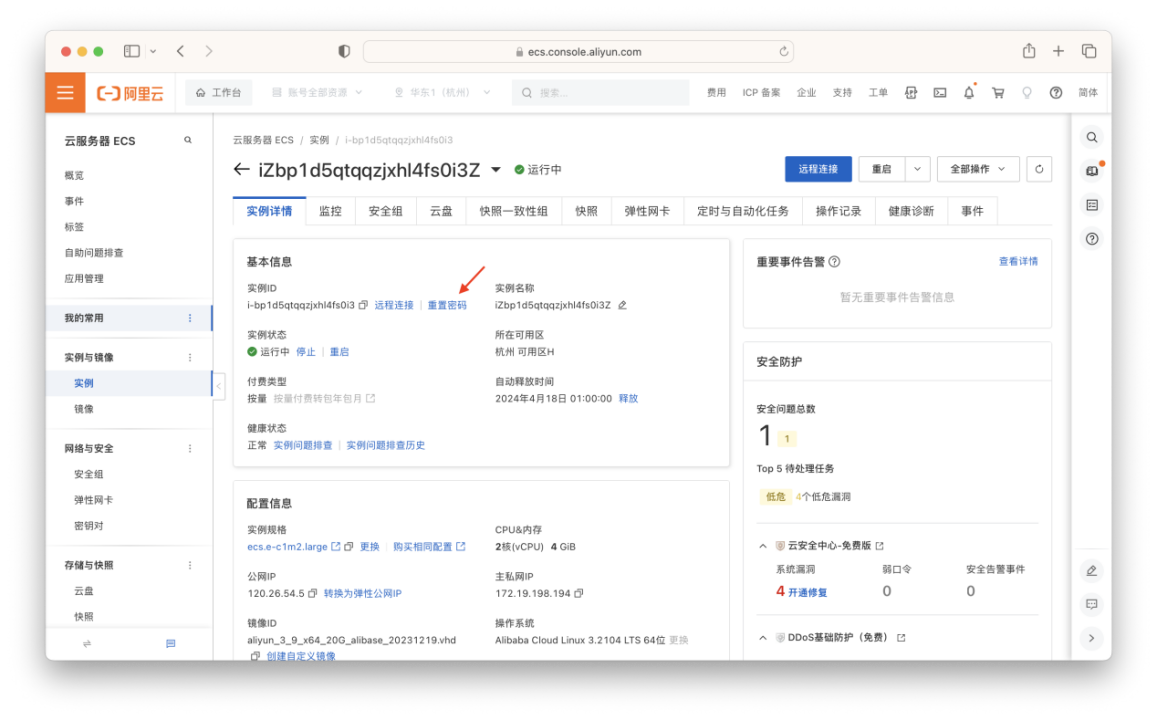
Task: Switch to the 监控 tab
Action: 331,212
